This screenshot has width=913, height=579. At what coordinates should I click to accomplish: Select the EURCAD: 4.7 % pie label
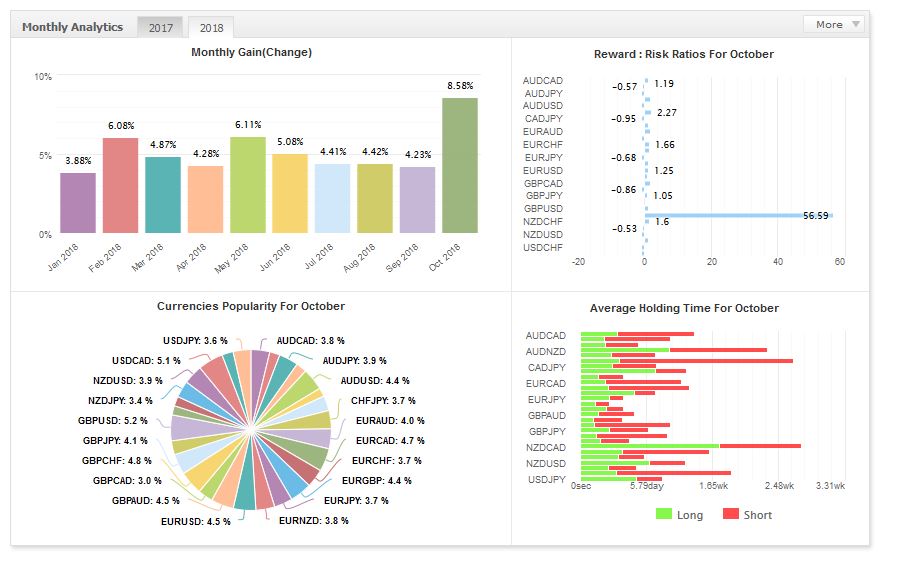(390, 440)
